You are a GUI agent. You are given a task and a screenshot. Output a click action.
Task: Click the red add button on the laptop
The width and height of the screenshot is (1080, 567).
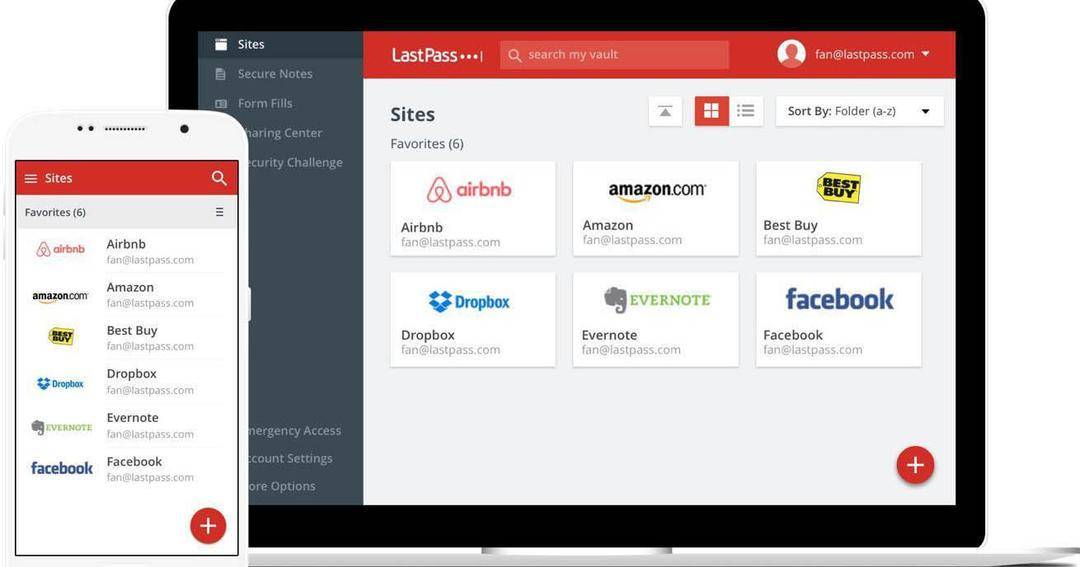click(x=915, y=465)
